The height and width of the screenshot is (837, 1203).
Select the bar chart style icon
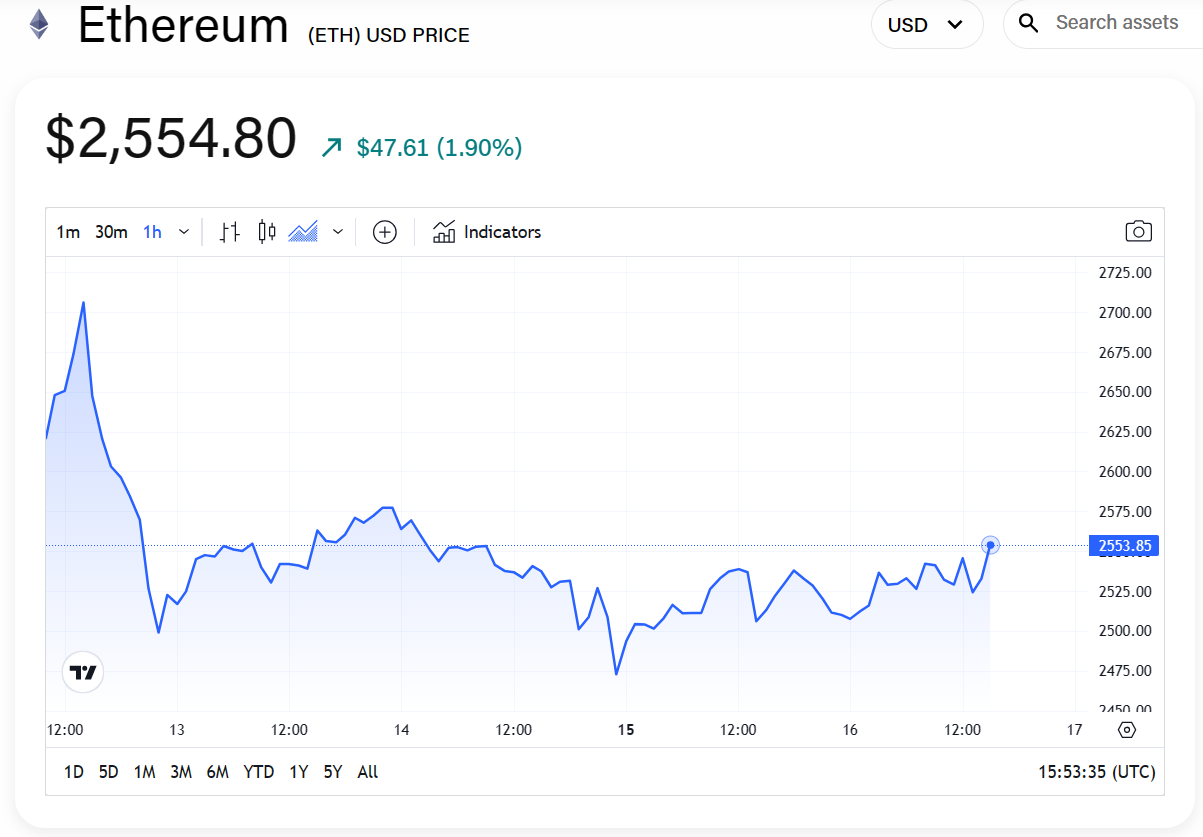point(228,231)
